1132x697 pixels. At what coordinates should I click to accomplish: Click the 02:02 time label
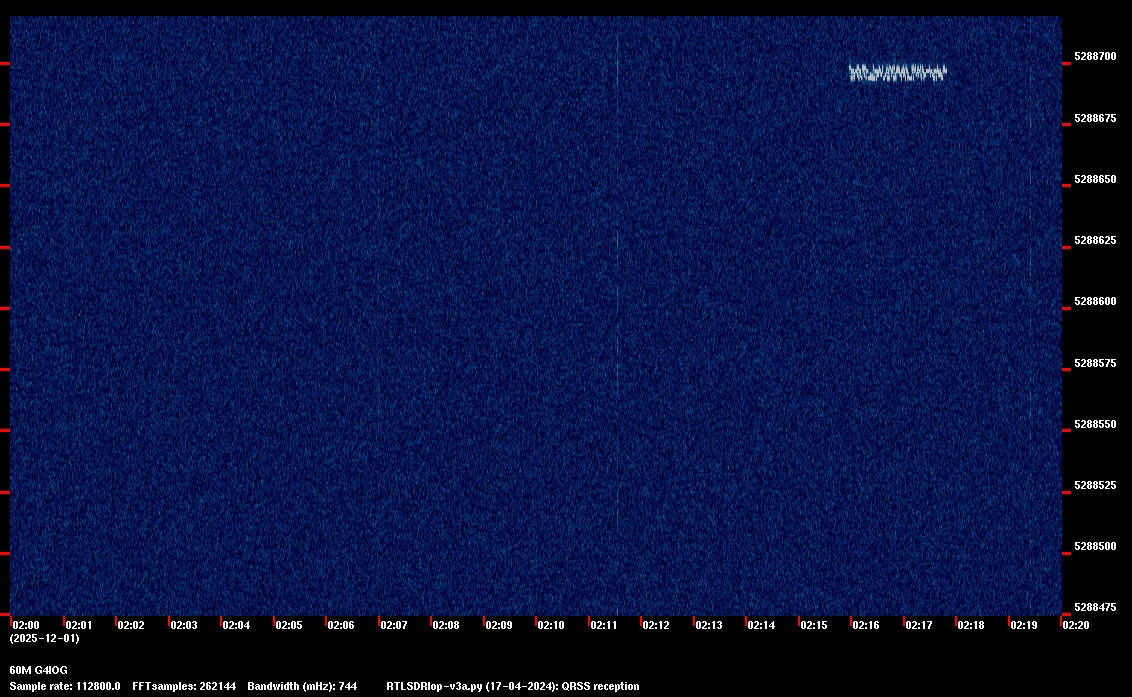pyautogui.click(x=131, y=625)
